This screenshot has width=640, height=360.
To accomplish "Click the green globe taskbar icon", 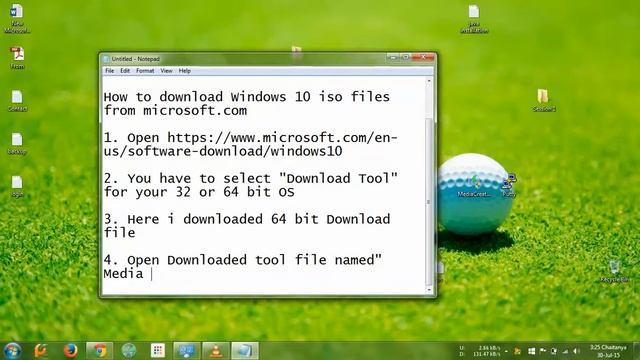I will 129,351.
